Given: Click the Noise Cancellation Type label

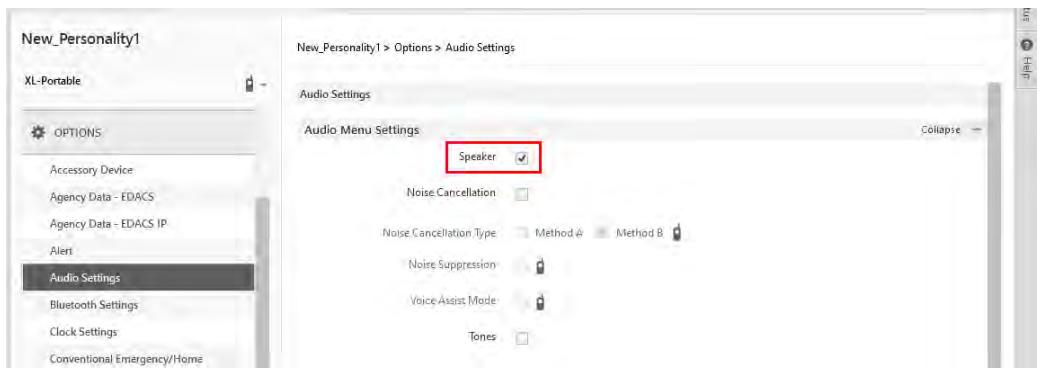Looking at the screenshot, I should coord(439,233).
